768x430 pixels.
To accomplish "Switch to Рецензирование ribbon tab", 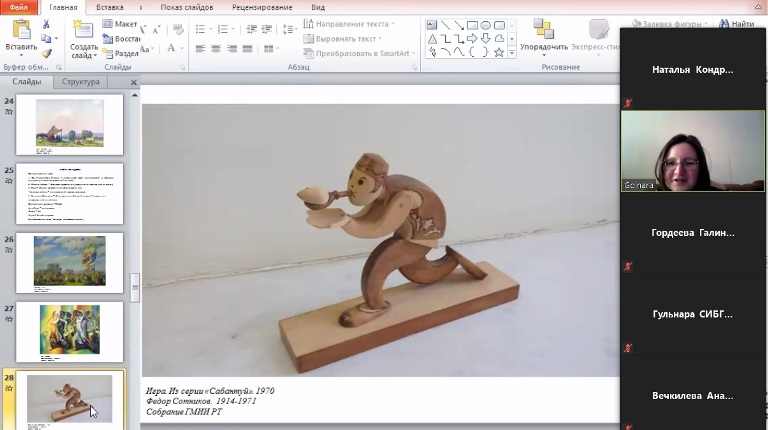I will [x=262, y=7].
